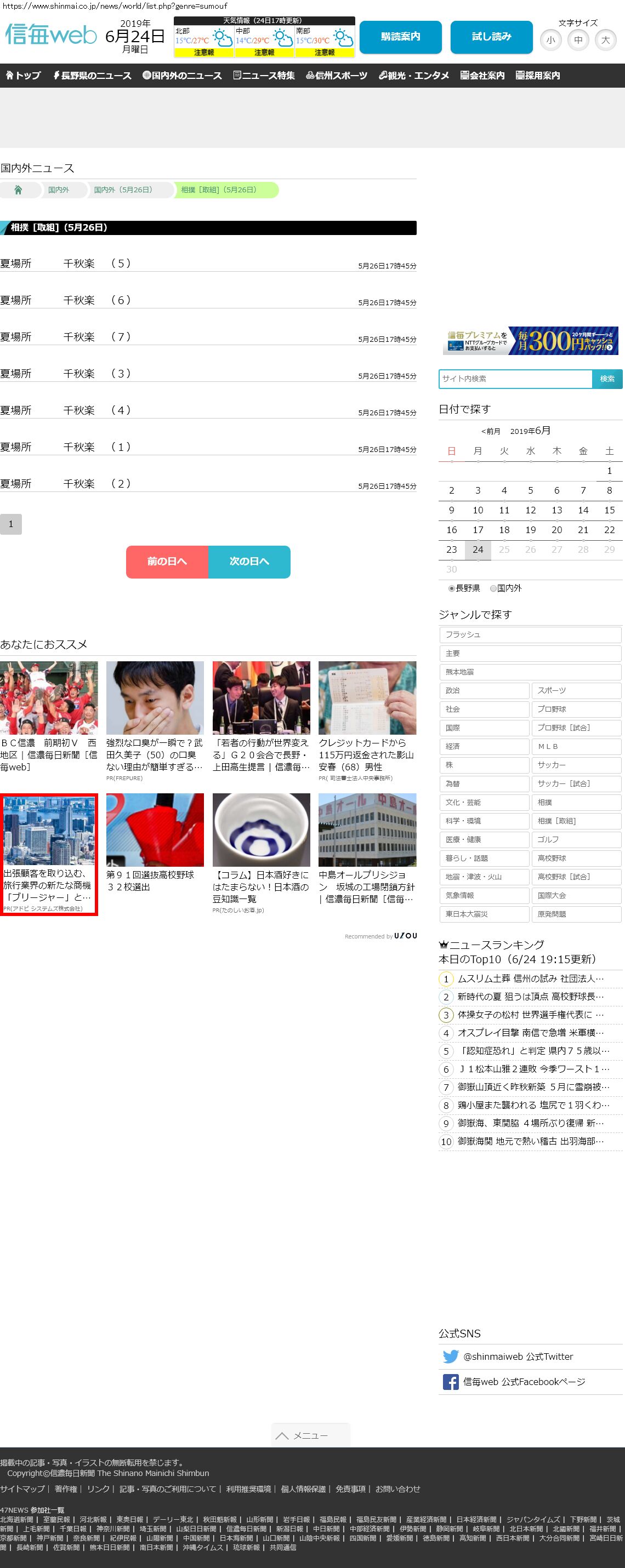The image size is (625, 1568).
Task: Expand the メニュー chevron at page bottom
Action: tap(282, 1436)
